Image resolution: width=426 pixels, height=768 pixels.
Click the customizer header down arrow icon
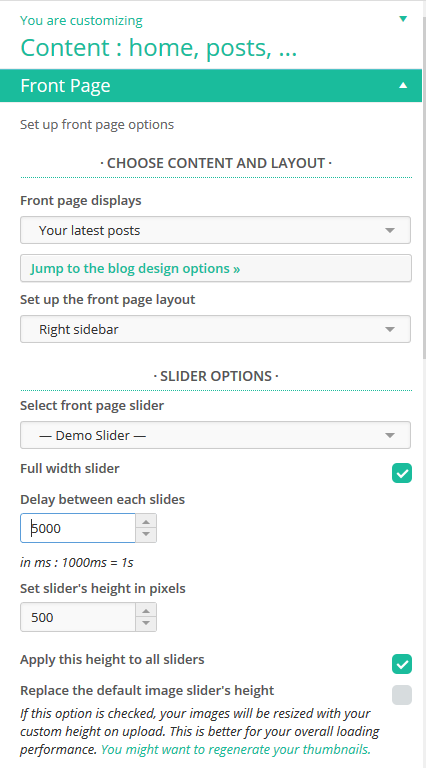coord(403,19)
